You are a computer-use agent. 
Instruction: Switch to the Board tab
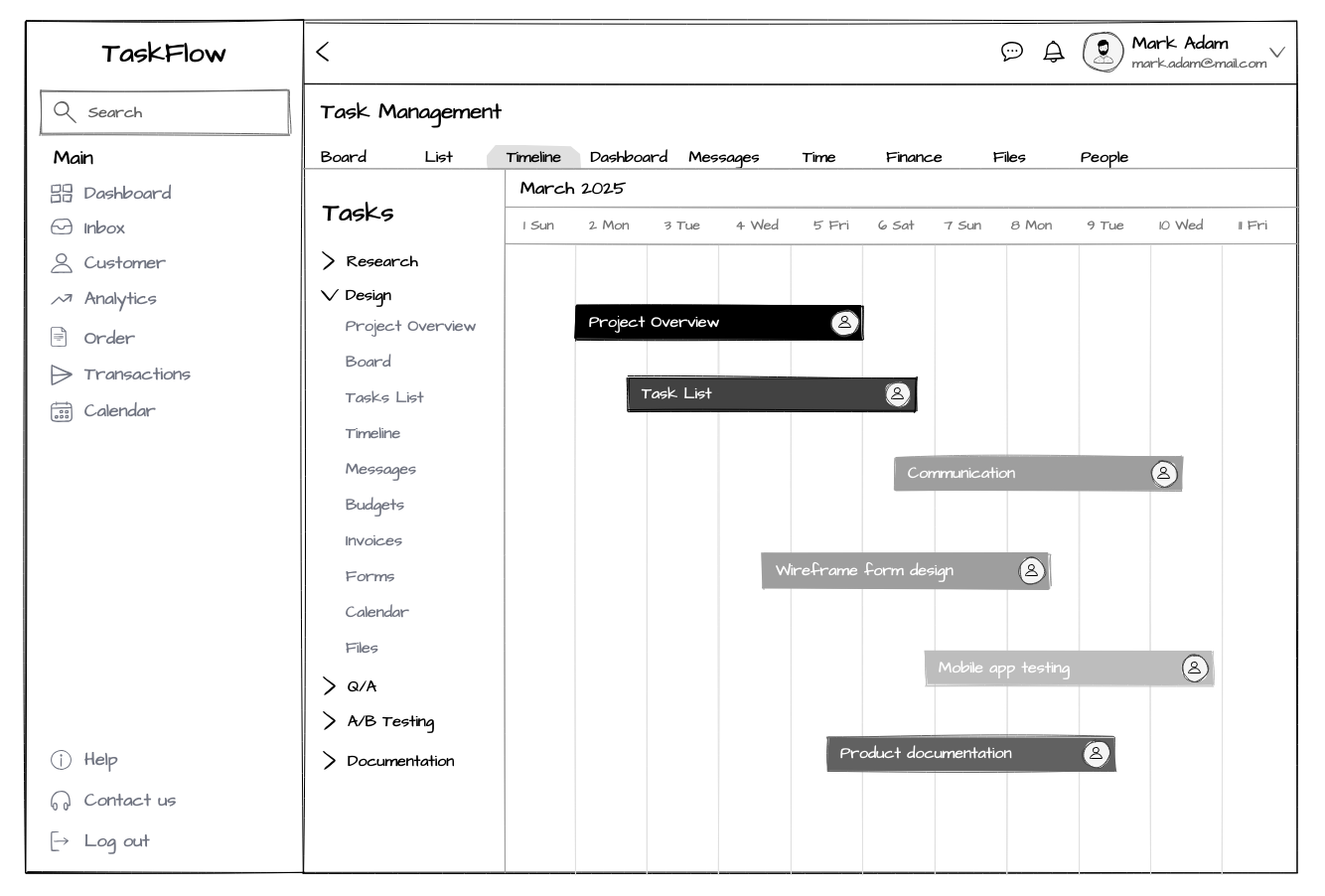tap(344, 157)
